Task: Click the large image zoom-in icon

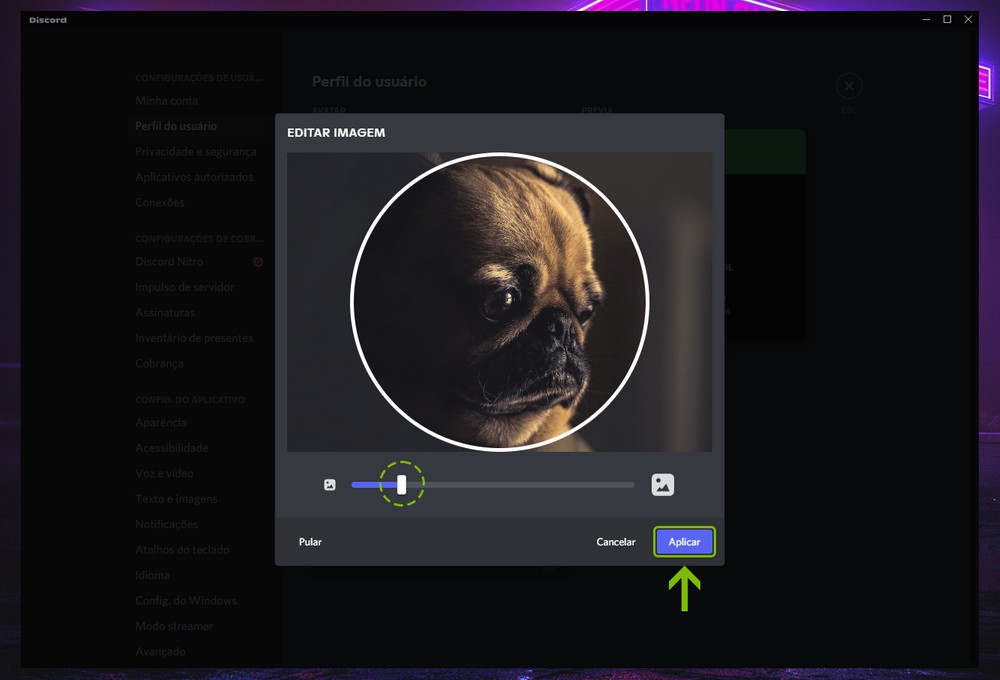Action: pos(663,485)
